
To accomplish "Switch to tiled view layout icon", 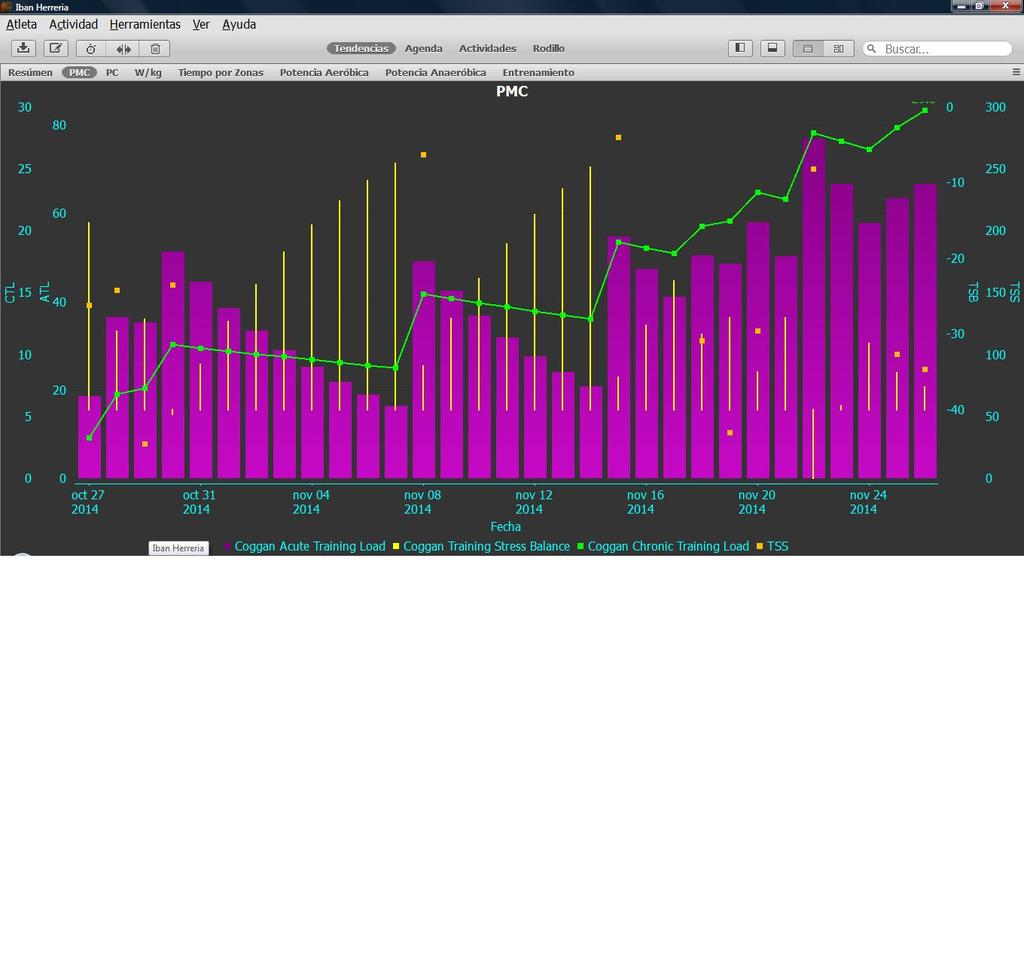I will point(838,48).
